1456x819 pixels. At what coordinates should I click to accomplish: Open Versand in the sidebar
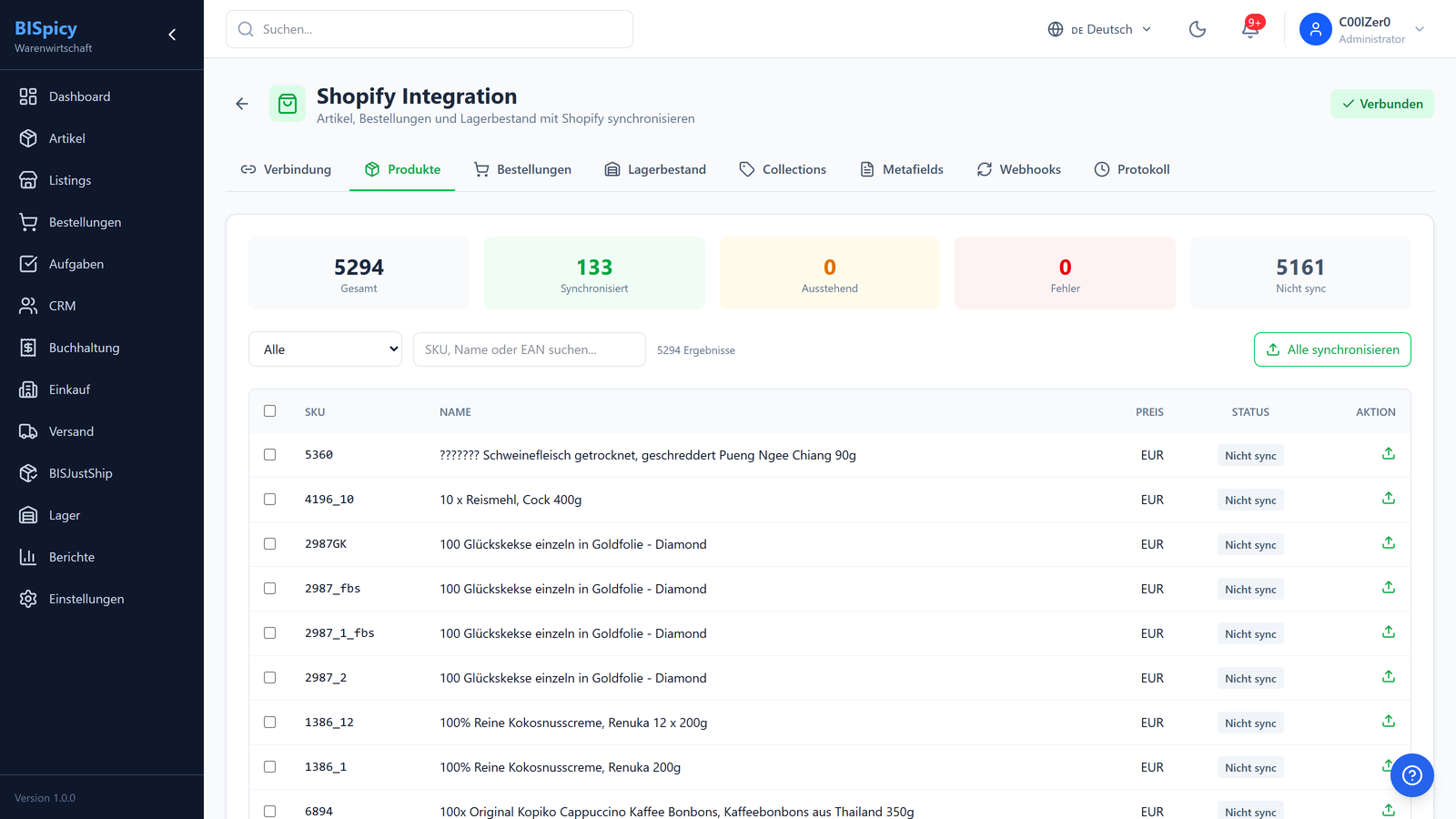point(71,431)
